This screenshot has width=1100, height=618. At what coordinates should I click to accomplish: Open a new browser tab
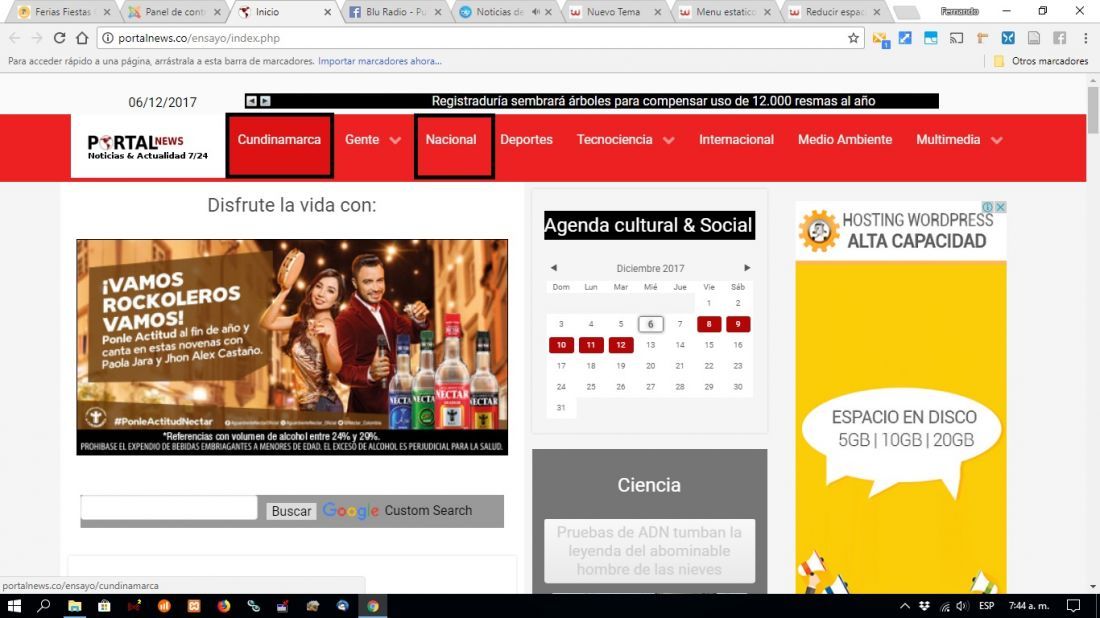pyautogui.click(x=906, y=13)
